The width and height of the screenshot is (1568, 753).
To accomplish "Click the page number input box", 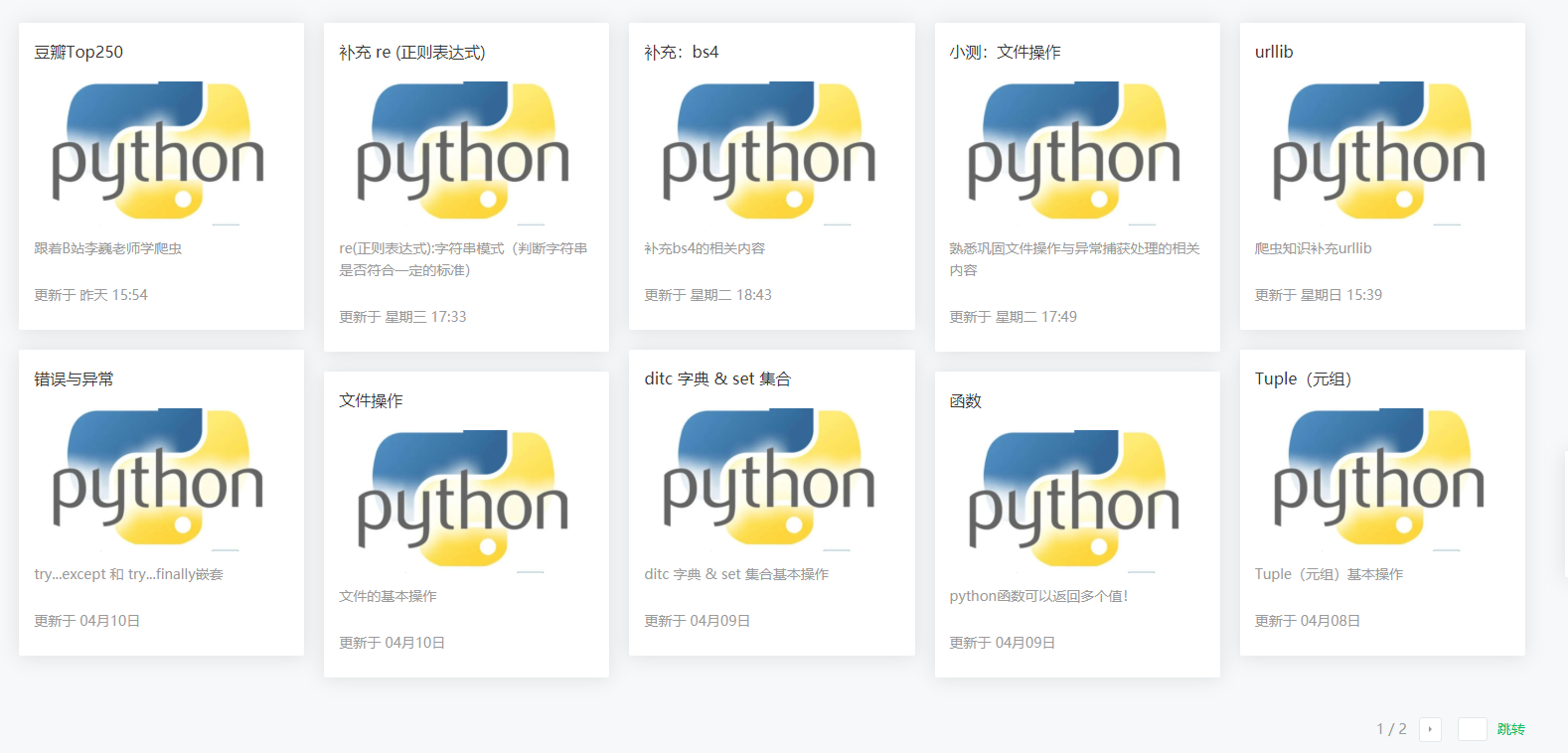I will pyautogui.click(x=1472, y=729).
